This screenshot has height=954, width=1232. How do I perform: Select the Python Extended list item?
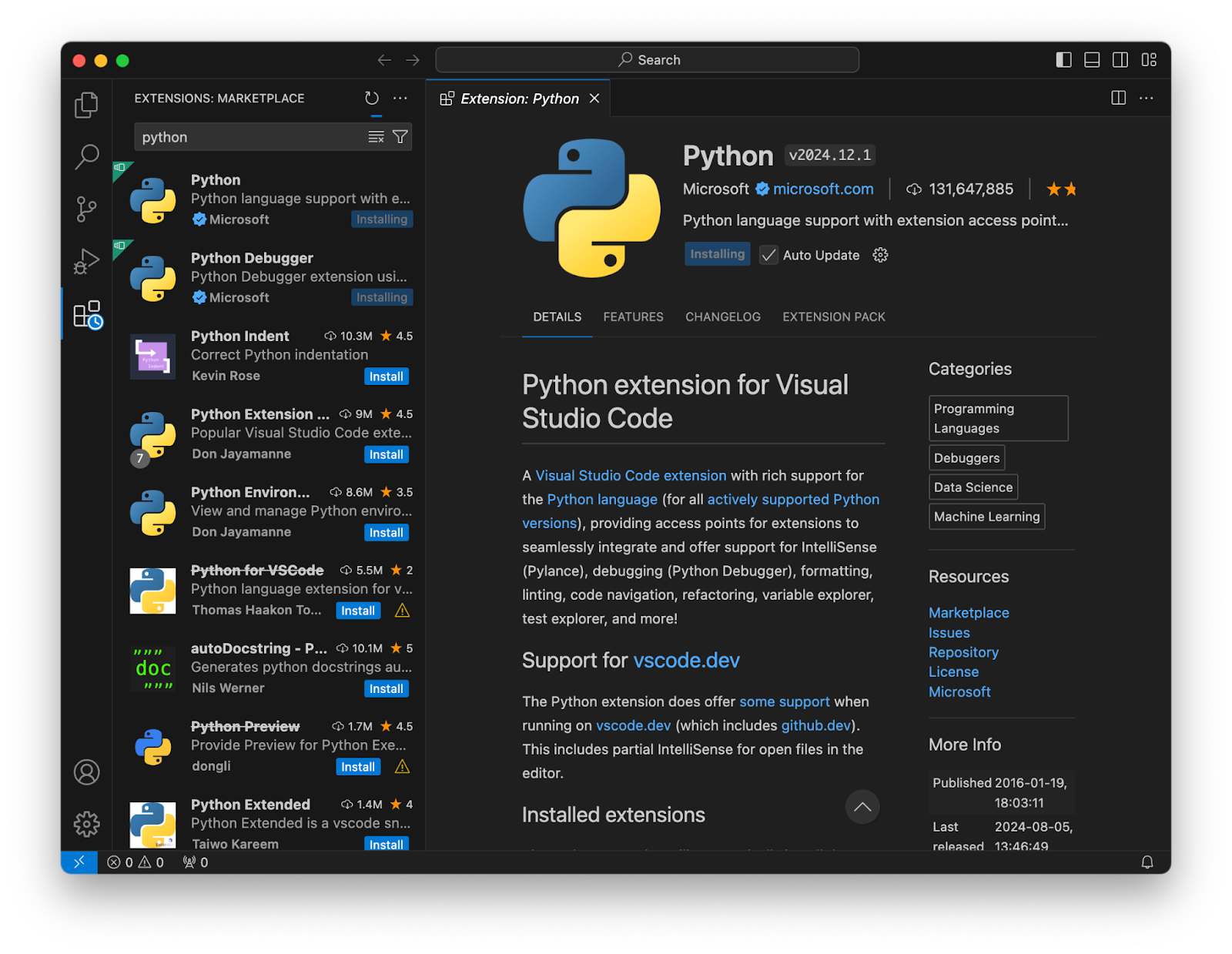pos(269,822)
